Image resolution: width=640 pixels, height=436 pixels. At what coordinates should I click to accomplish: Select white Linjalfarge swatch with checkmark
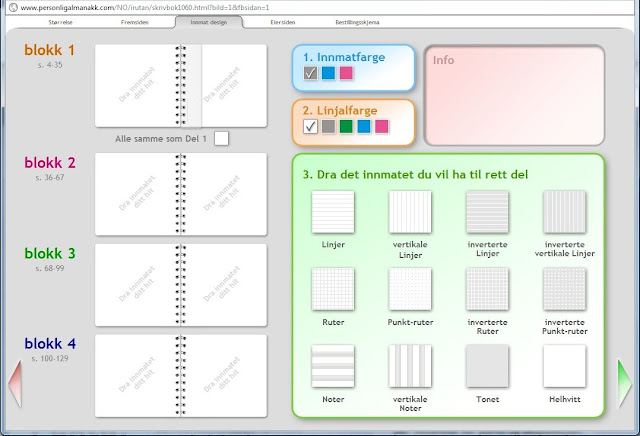click(311, 126)
